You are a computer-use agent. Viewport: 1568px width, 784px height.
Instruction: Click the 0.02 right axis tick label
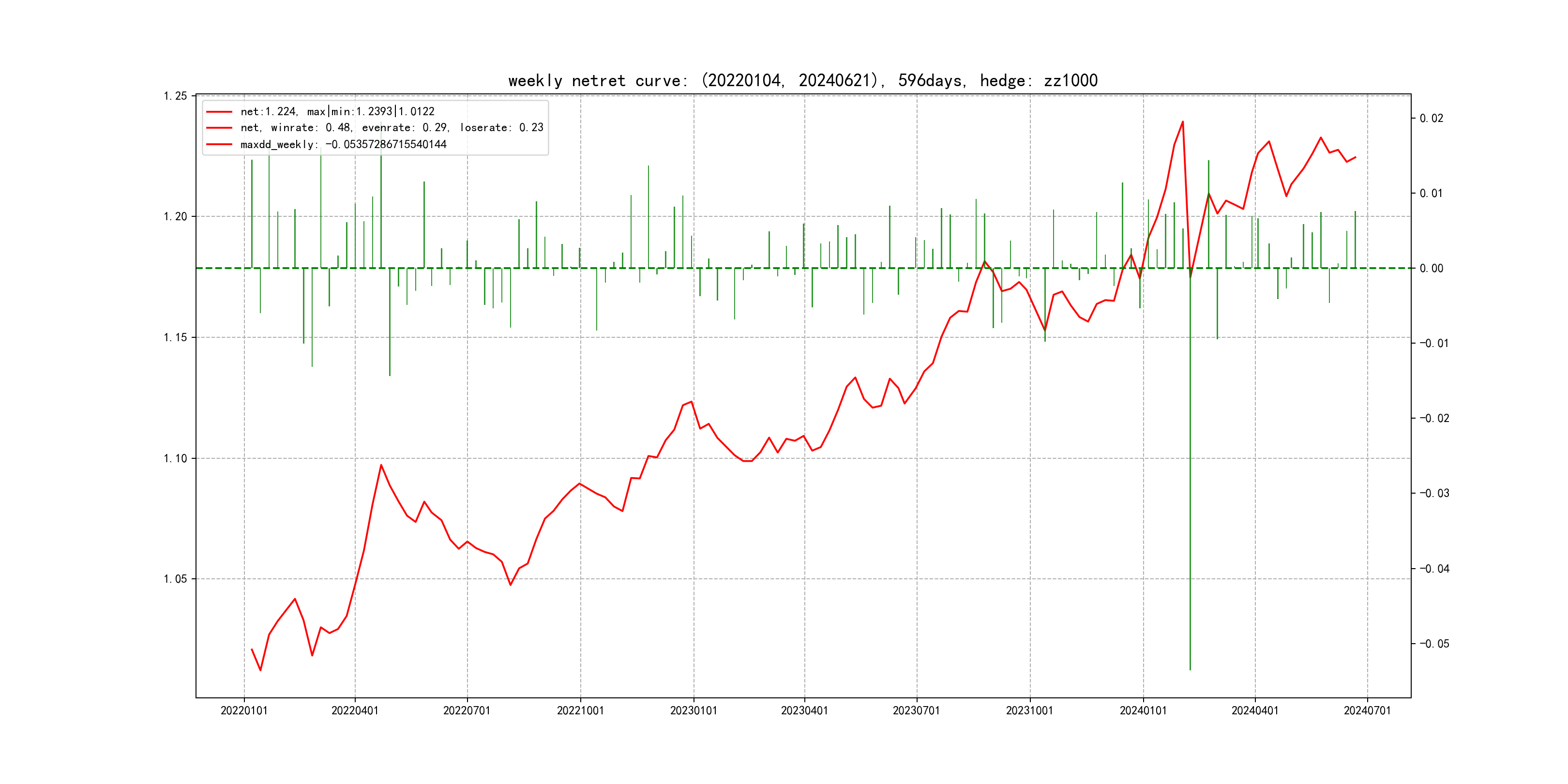coord(1431,118)
